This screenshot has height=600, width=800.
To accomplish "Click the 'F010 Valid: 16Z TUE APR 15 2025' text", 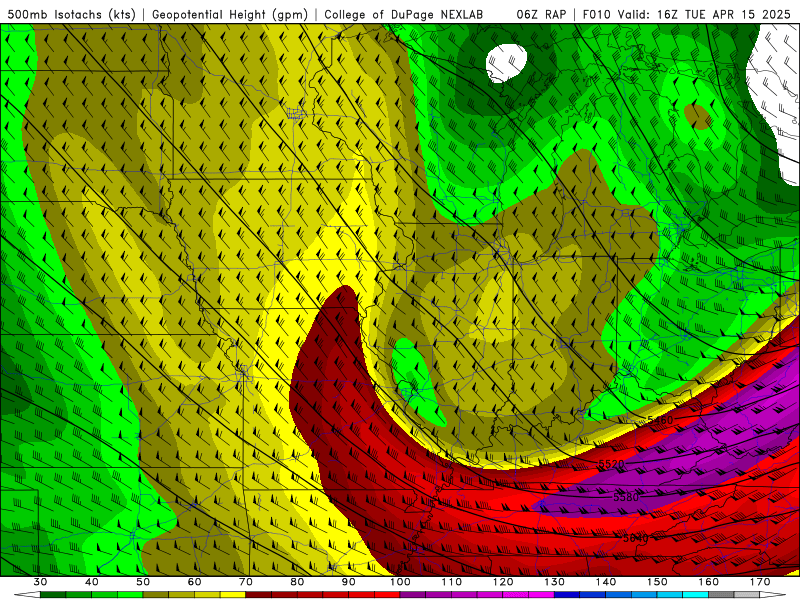I will click(x=688, y=15).
